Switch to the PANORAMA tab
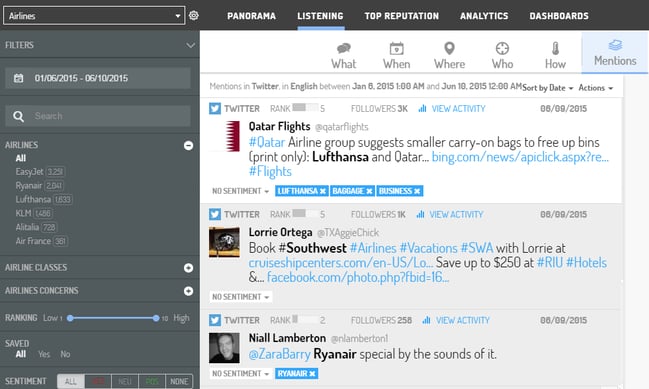 pos(251,16)
